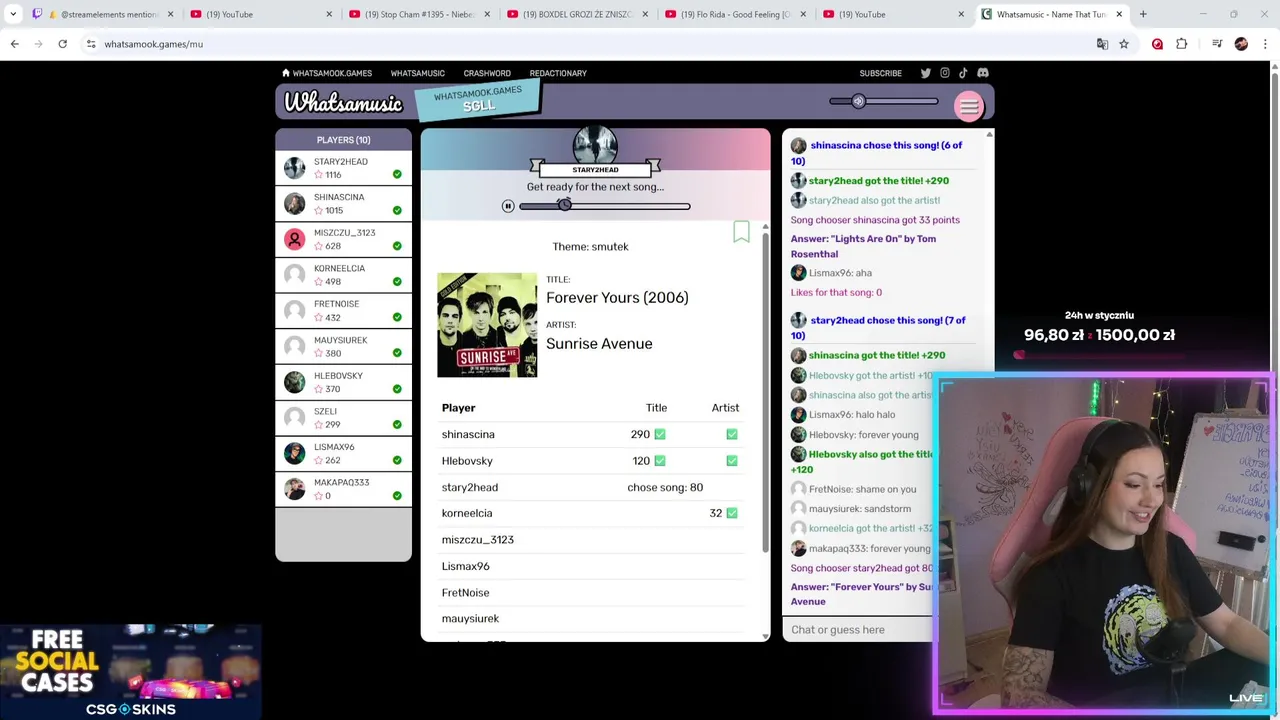The image size is (1280, 720).
Task: Switch to the BOXDEL GROZI tab
Action: coord(578,14)
